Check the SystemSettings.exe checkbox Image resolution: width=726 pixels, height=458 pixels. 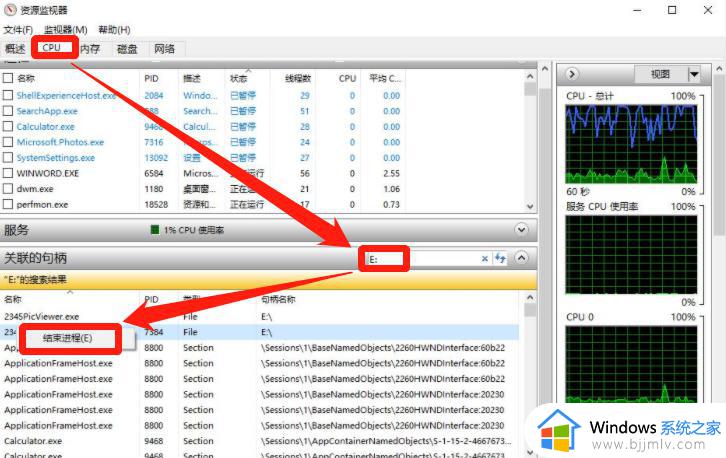(7, 157)
